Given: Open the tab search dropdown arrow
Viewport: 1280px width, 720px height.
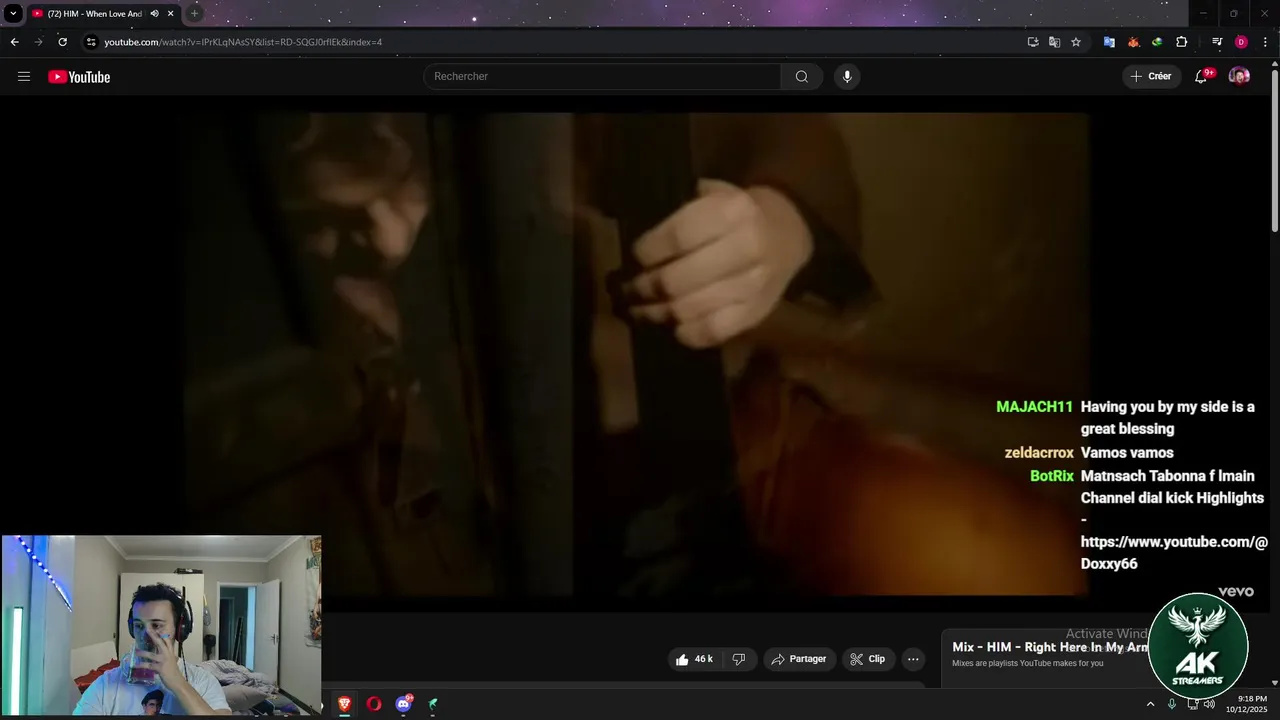Looking at the screenshot, I should [x=13, y=14].
